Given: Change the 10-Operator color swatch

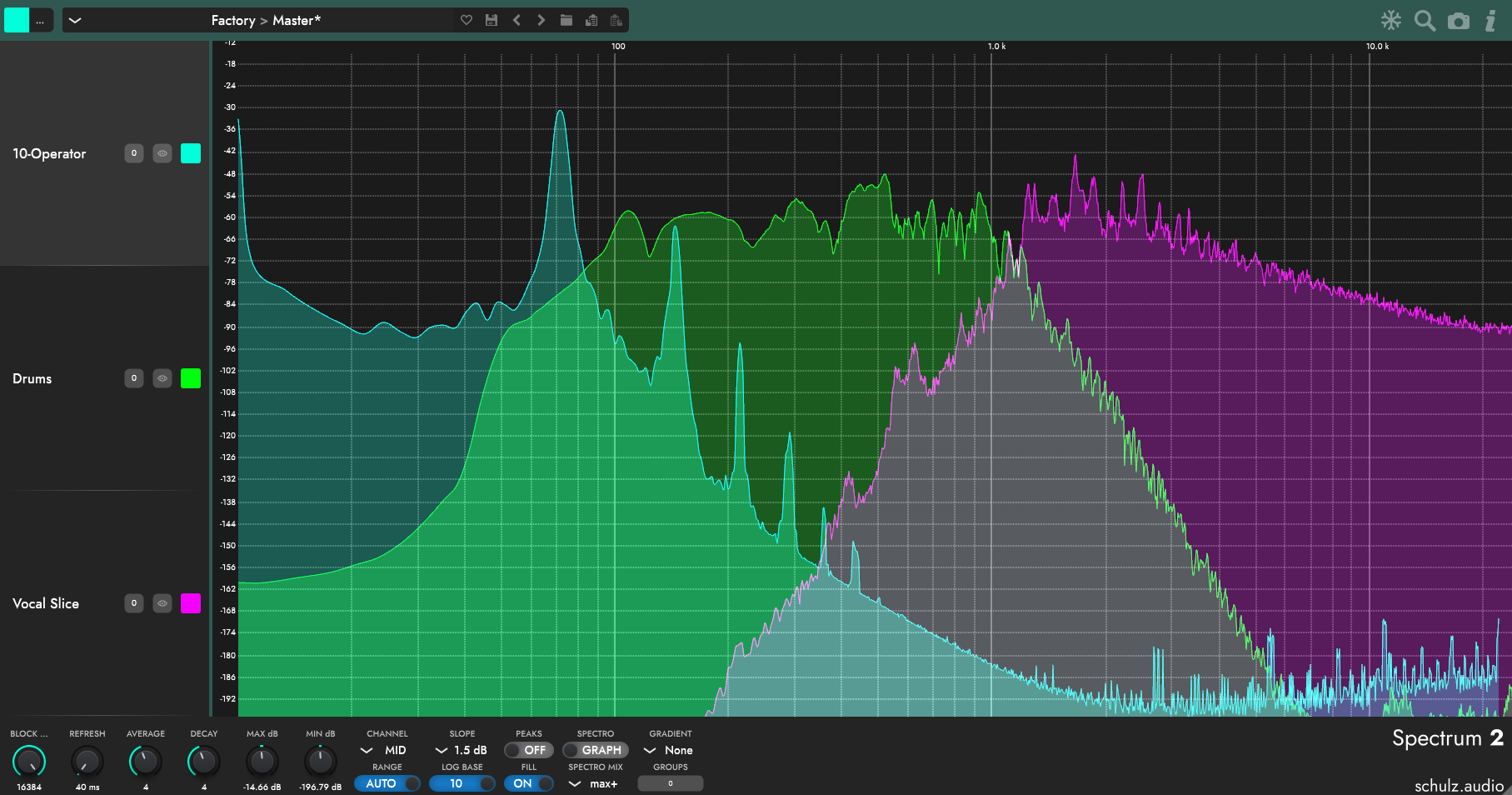Looking at the screenshot, I should [191, 153].
